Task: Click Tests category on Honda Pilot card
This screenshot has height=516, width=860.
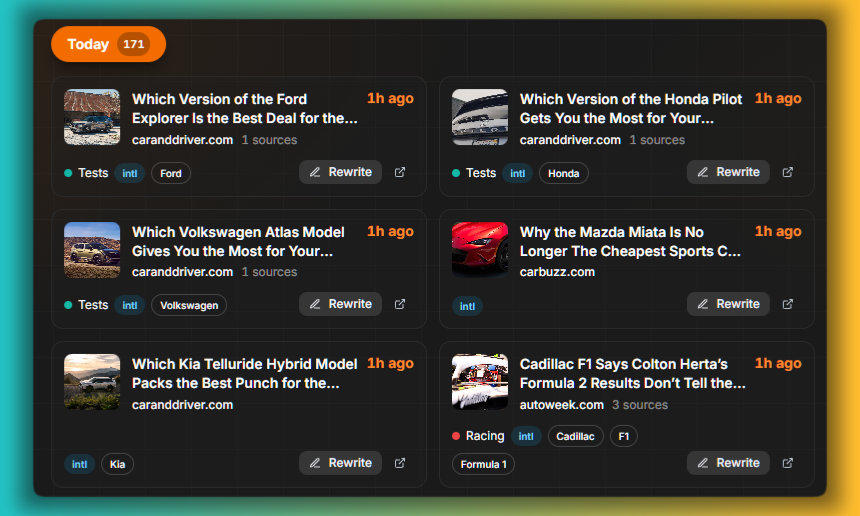Action: point(481,173)
